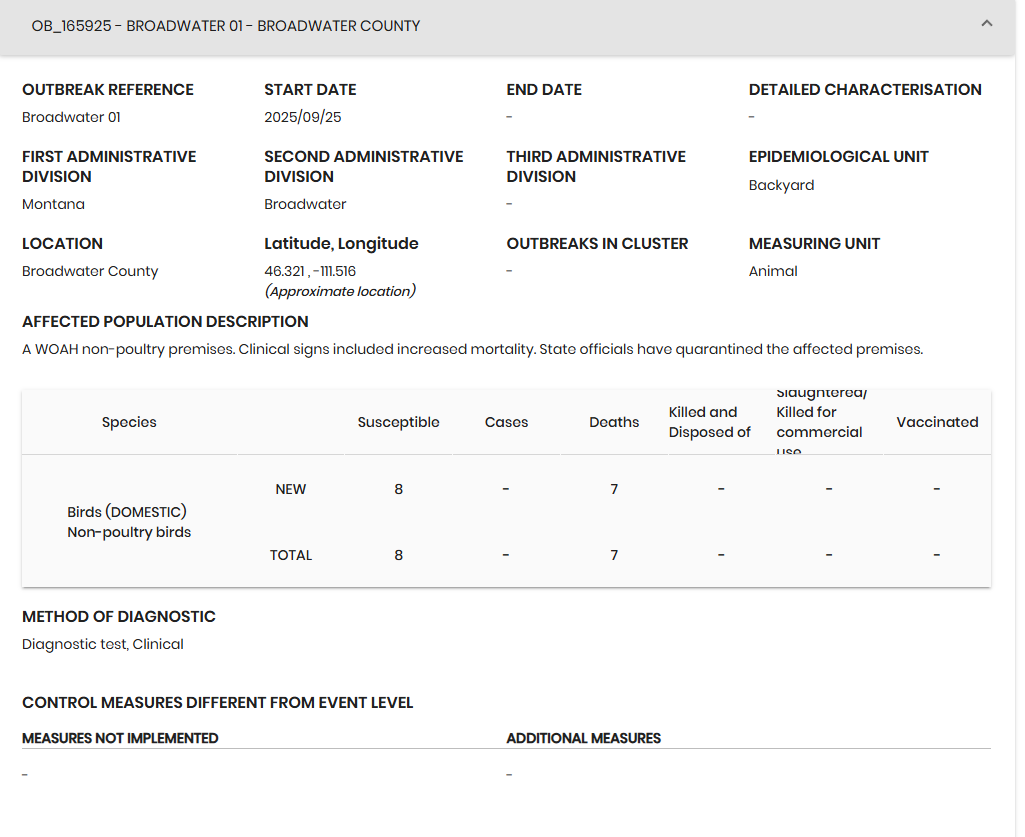The image size is (1025, 837).
Task: Click the 'Species' column header
Action: [x=129, y=422]
